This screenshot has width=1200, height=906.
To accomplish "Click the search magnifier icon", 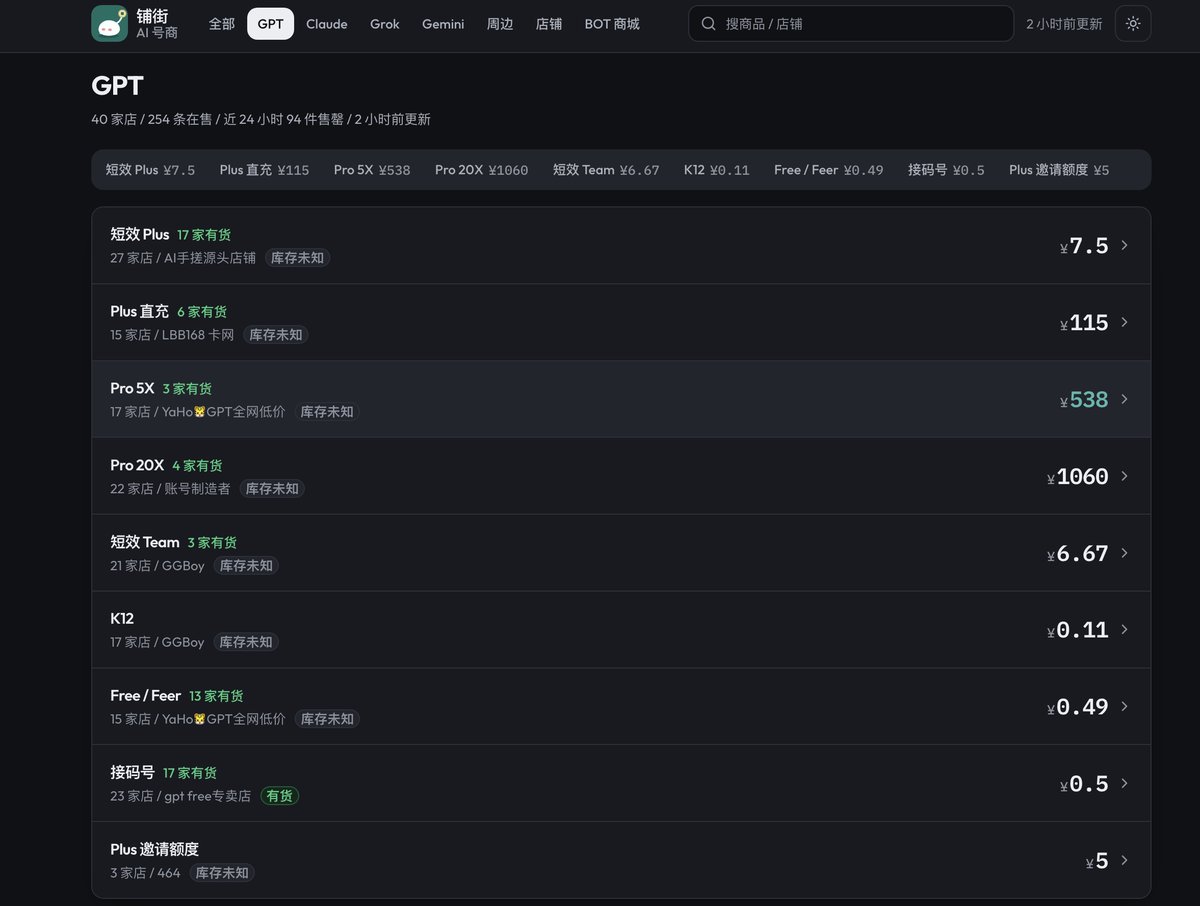I will pos(708,23).
